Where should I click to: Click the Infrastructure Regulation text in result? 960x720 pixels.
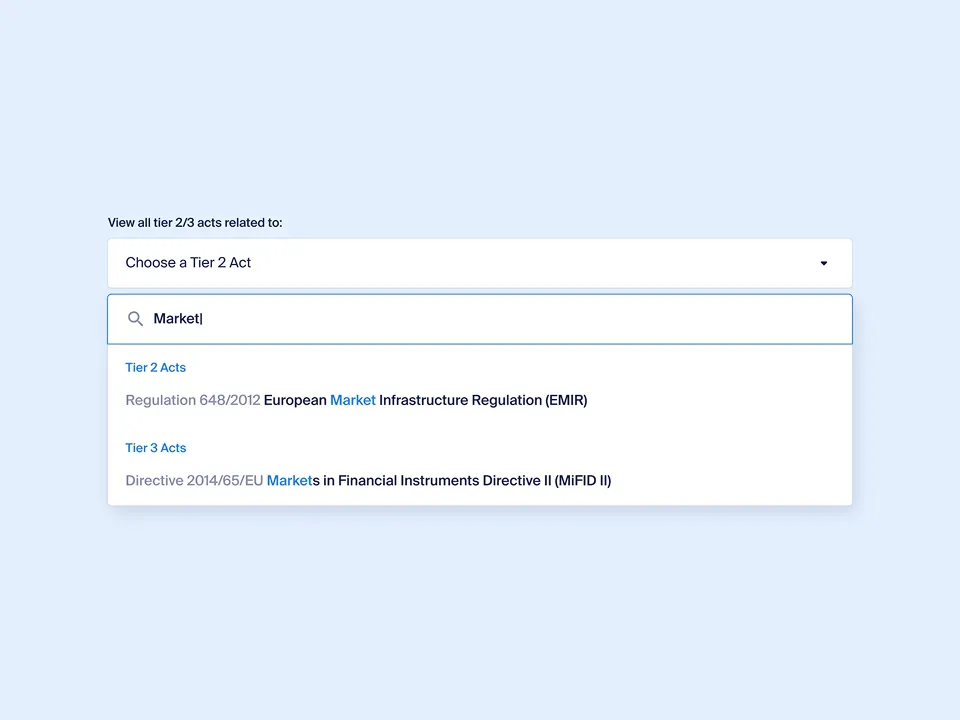[460, 400]
